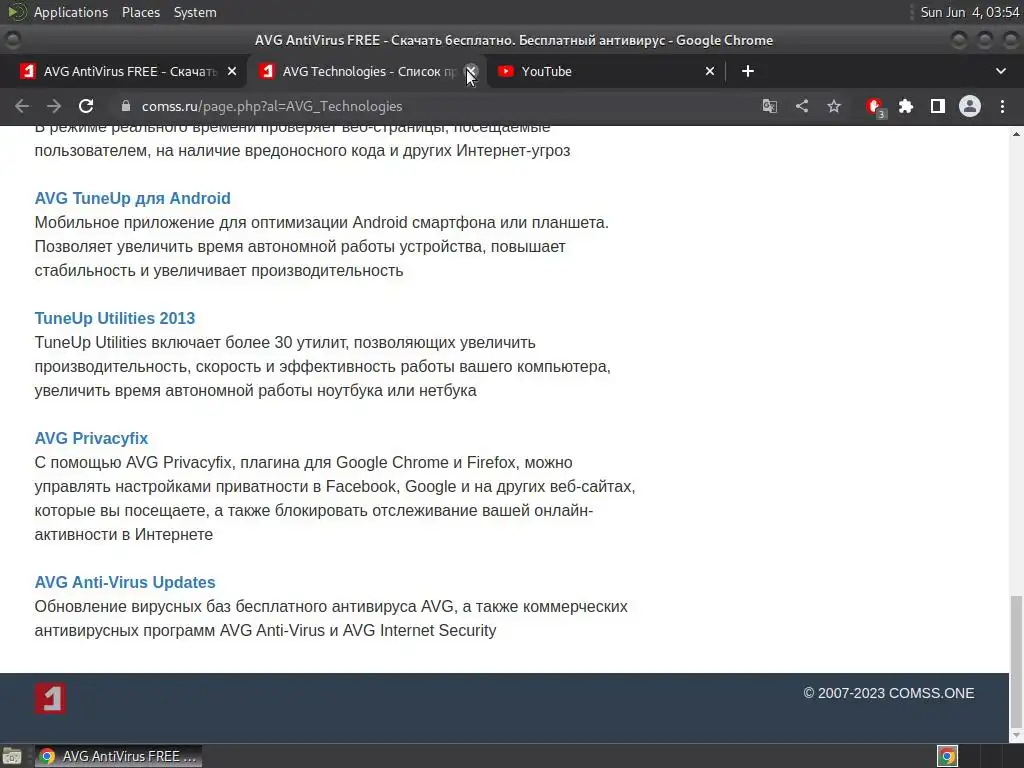
Task: View site information lock icon
Action: coord(126,106)
